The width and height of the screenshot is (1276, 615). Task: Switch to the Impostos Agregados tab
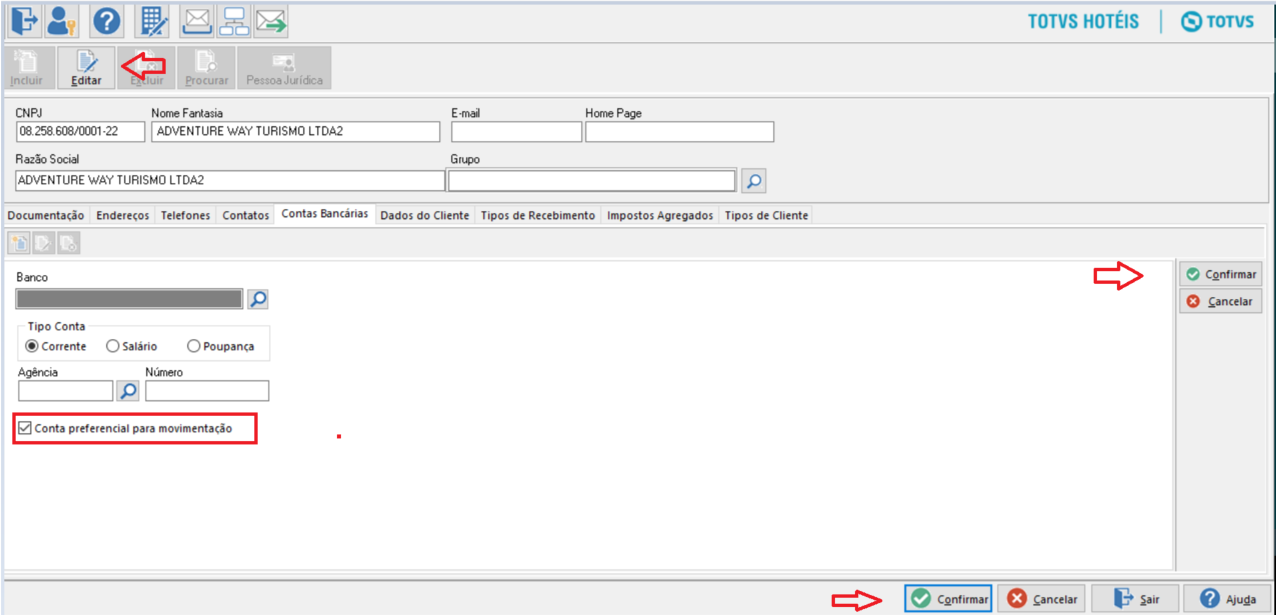pos(660,215)
